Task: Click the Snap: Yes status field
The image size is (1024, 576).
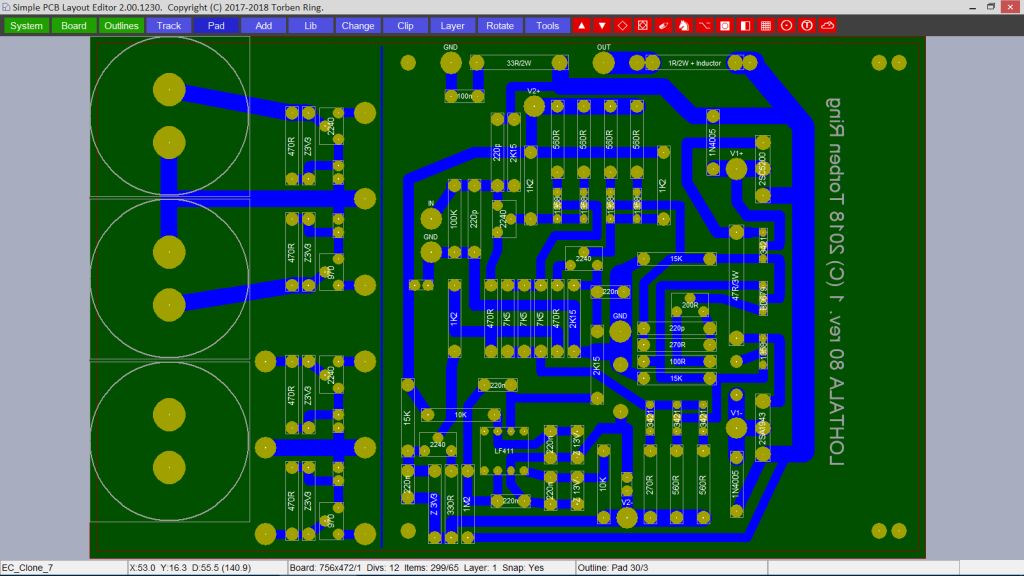Action: click(522, 568)
